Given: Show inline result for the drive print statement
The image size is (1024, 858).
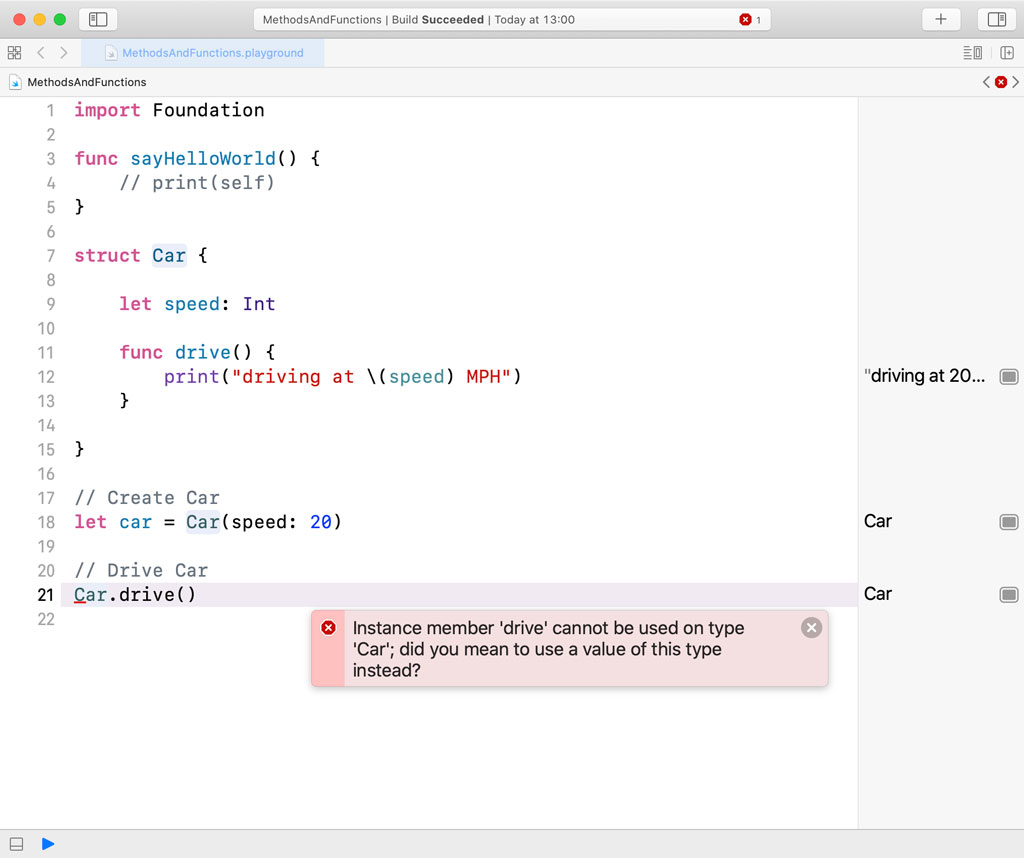Looking at the screenshot, I should click(1009, 377).
